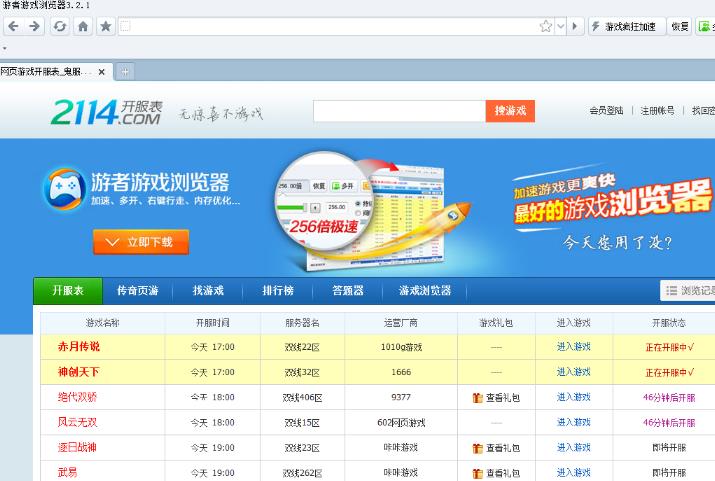Go to the browser home page icon

point(83,26)
